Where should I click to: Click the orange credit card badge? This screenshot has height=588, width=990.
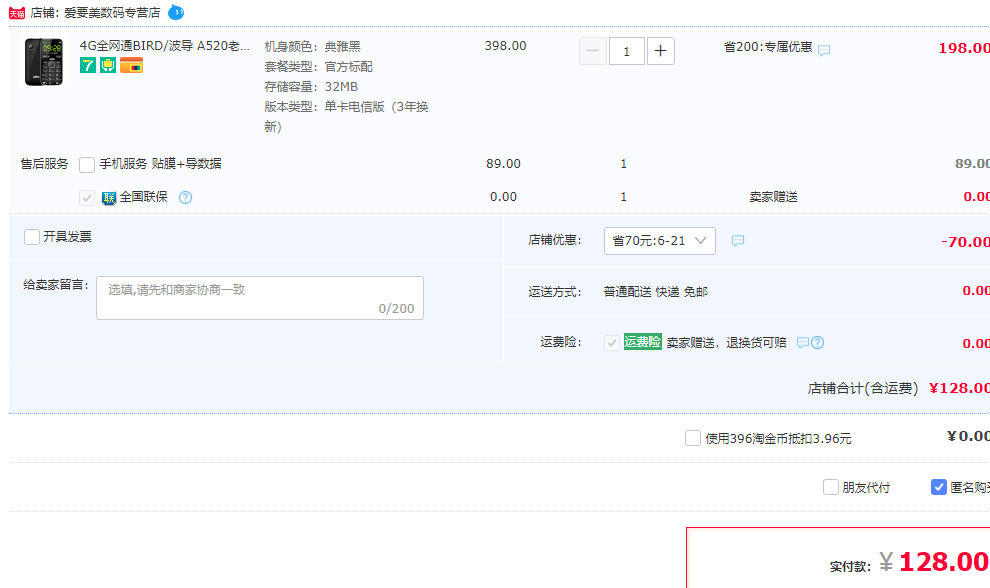pyautogui.click(x=131, y=64)
